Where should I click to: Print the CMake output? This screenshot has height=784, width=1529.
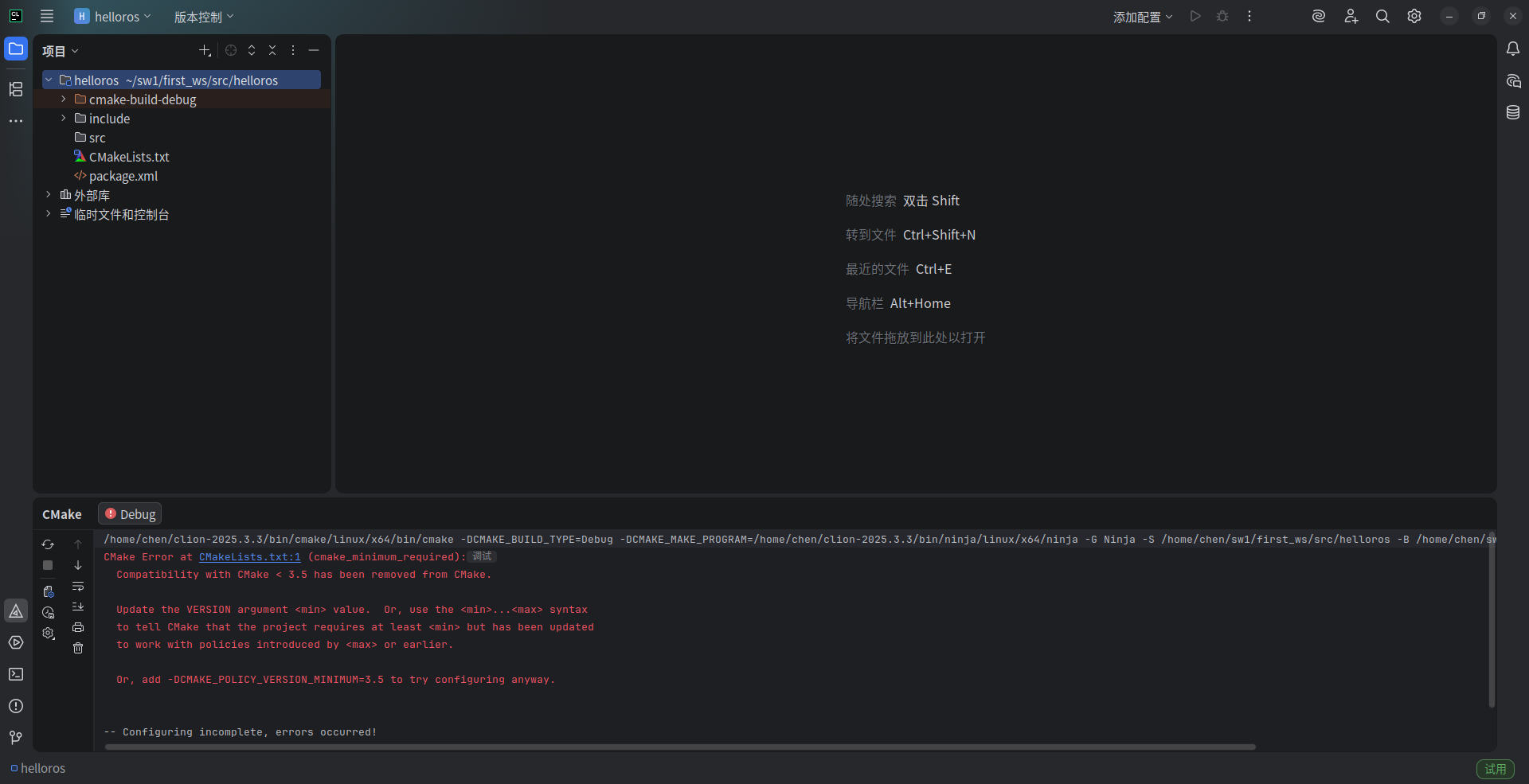click(78, 627)
